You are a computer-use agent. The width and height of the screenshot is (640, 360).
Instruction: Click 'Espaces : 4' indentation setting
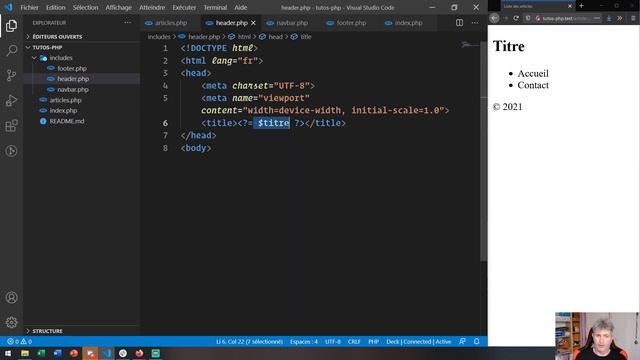pyautogui.click(x=304, y=342)
